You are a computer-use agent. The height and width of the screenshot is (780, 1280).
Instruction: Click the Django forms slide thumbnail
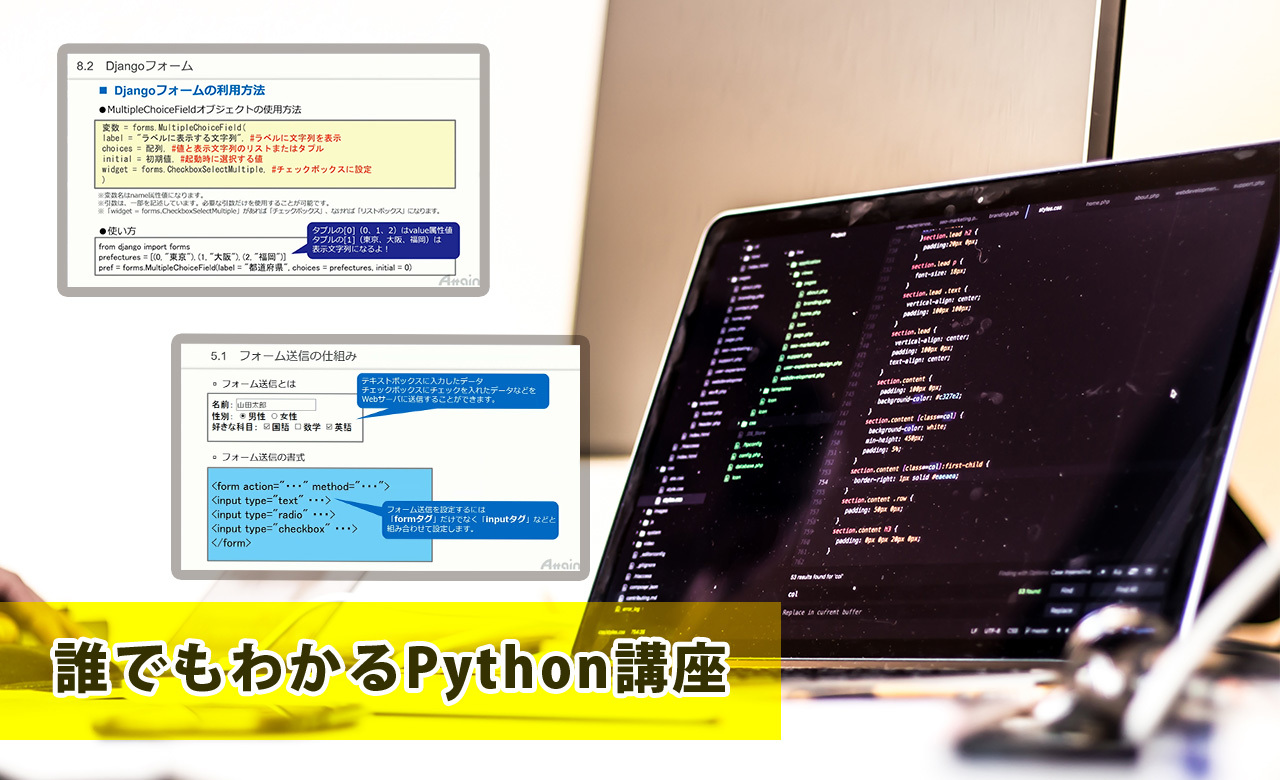pyautogui.click(x=273, y=170)
